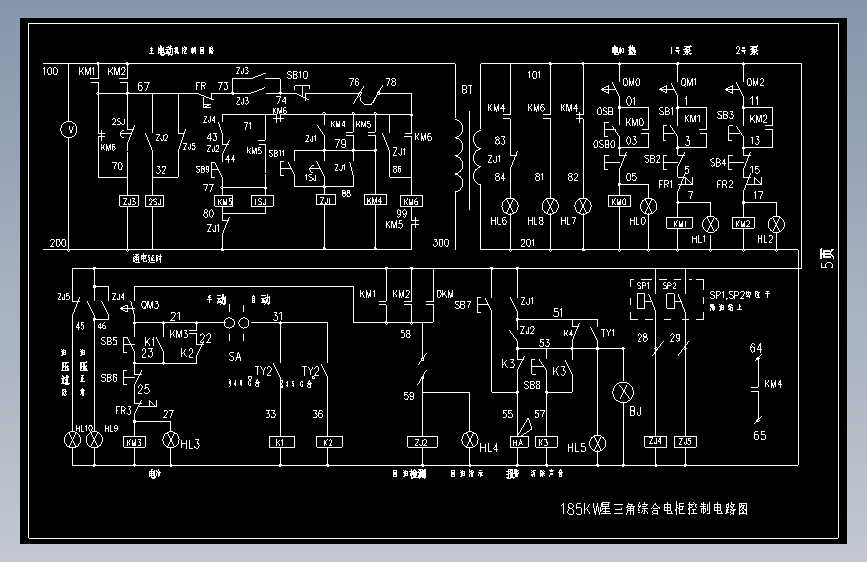Select the HA buzzer symbol
This screenshot has width=867, height=562.
click(519, 442)
